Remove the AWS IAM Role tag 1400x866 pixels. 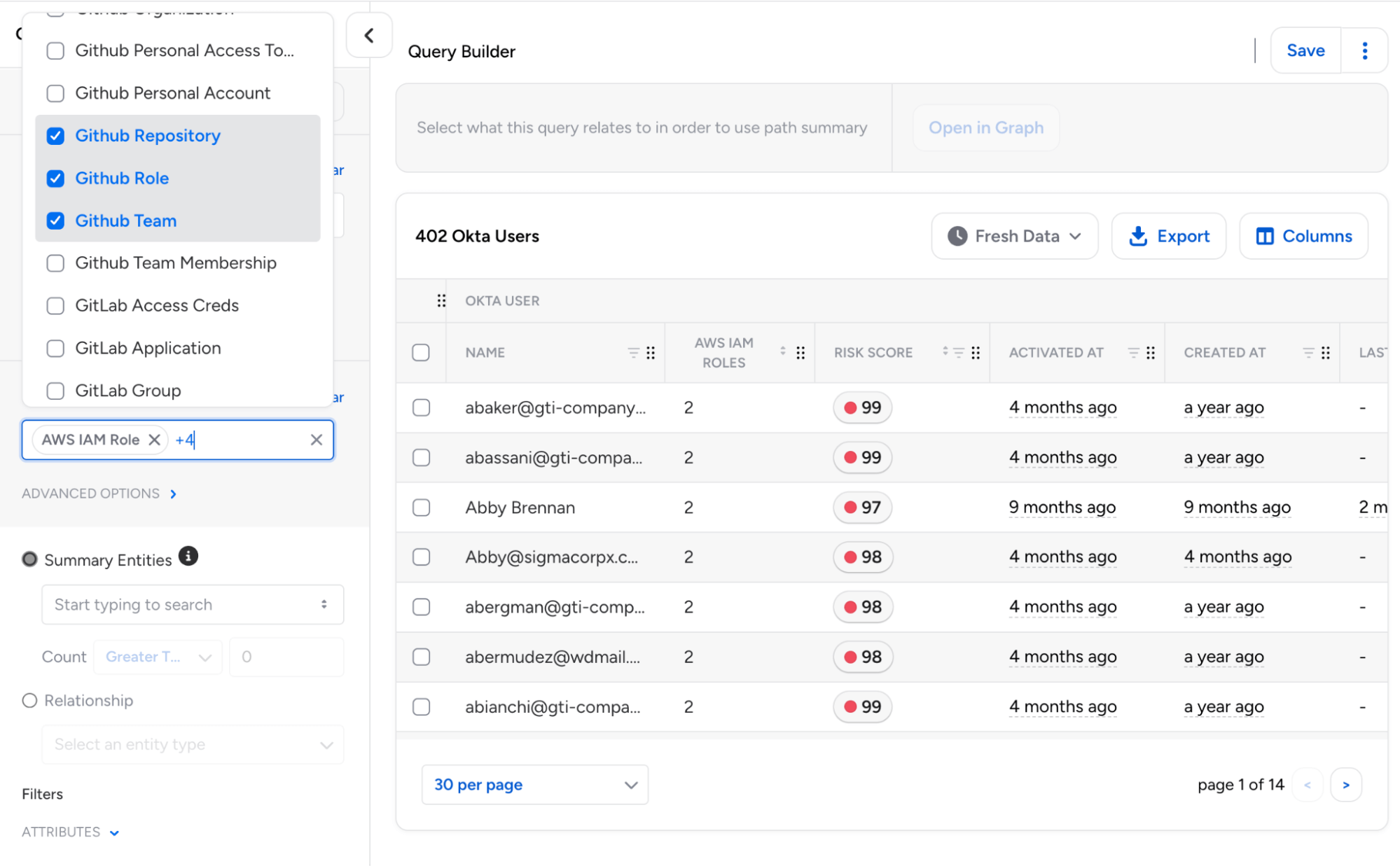click(155, 440)
